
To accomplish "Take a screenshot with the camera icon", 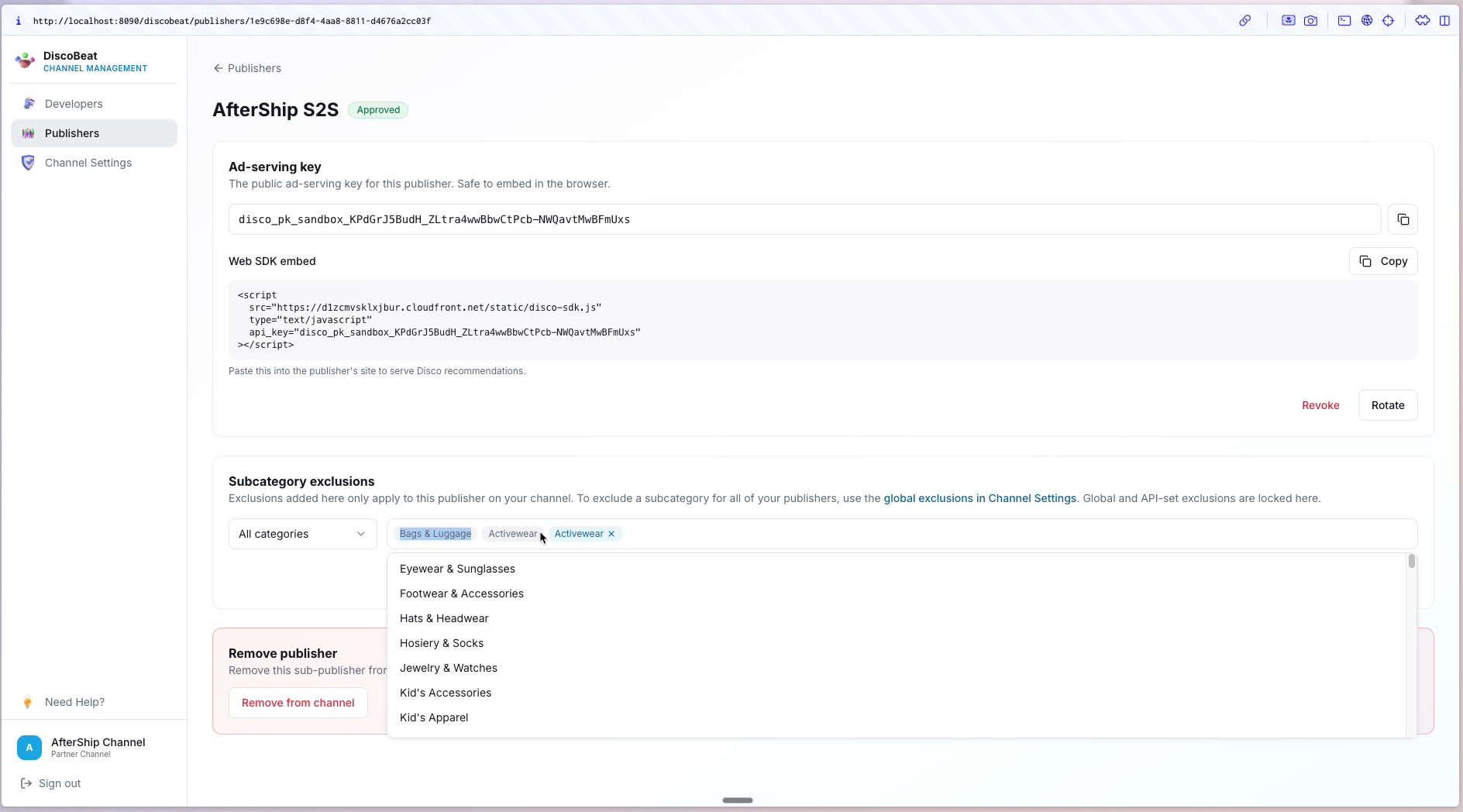I will point(1310,21).
